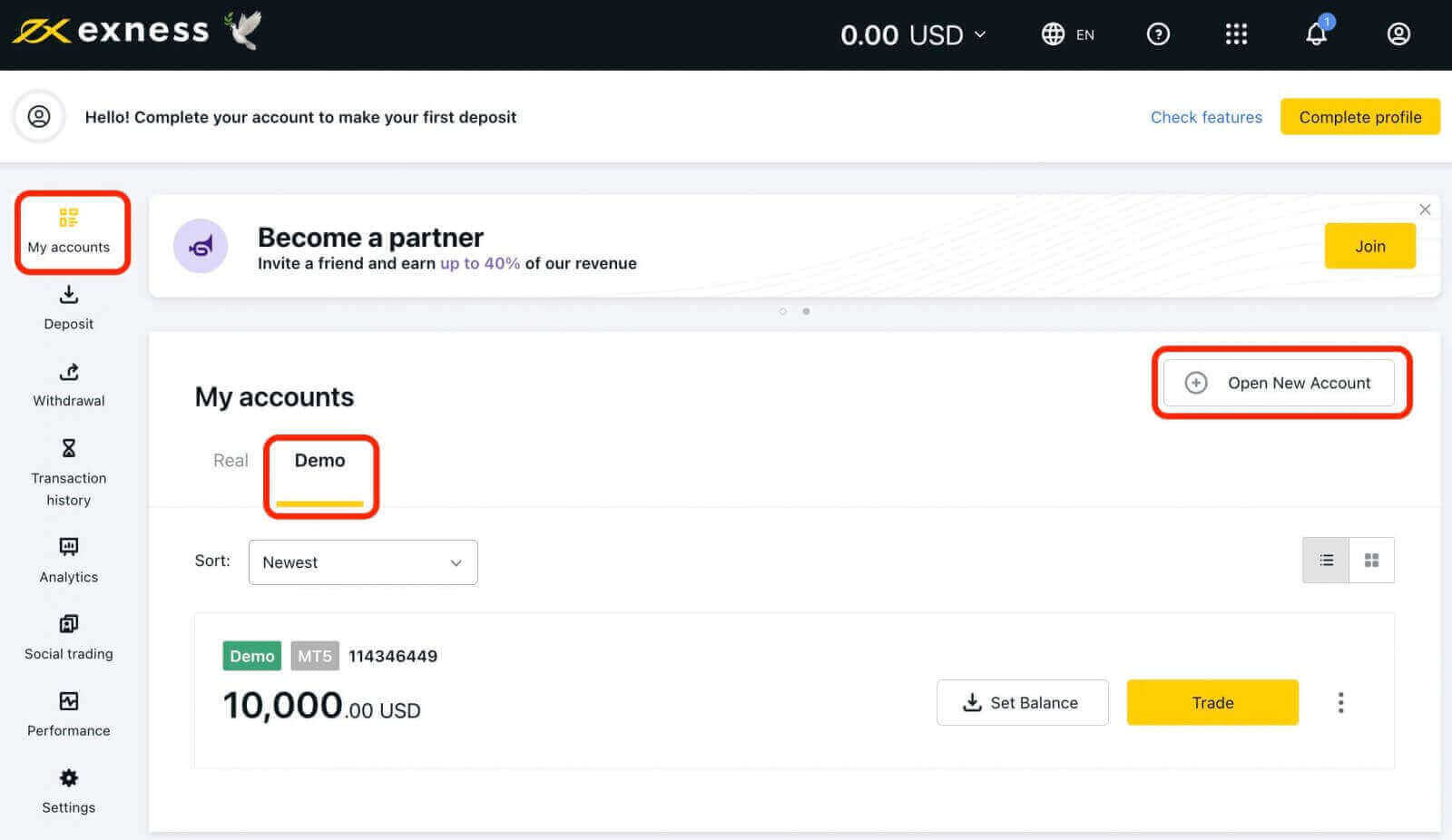Open Analytics from the sidebar
The image size is (1452, 840).
(69, 560)
